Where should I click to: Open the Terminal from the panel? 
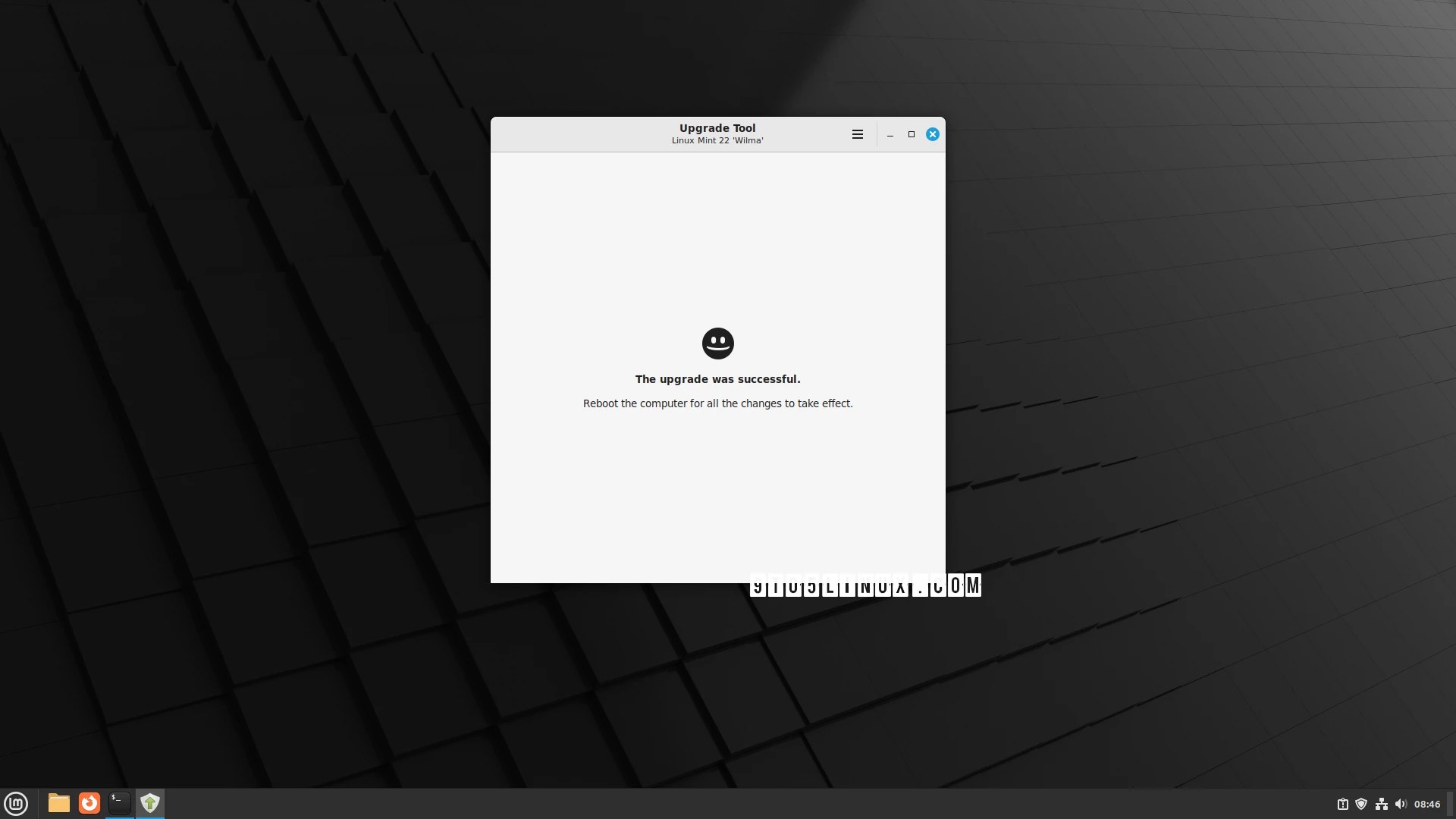tap(120, 803)
